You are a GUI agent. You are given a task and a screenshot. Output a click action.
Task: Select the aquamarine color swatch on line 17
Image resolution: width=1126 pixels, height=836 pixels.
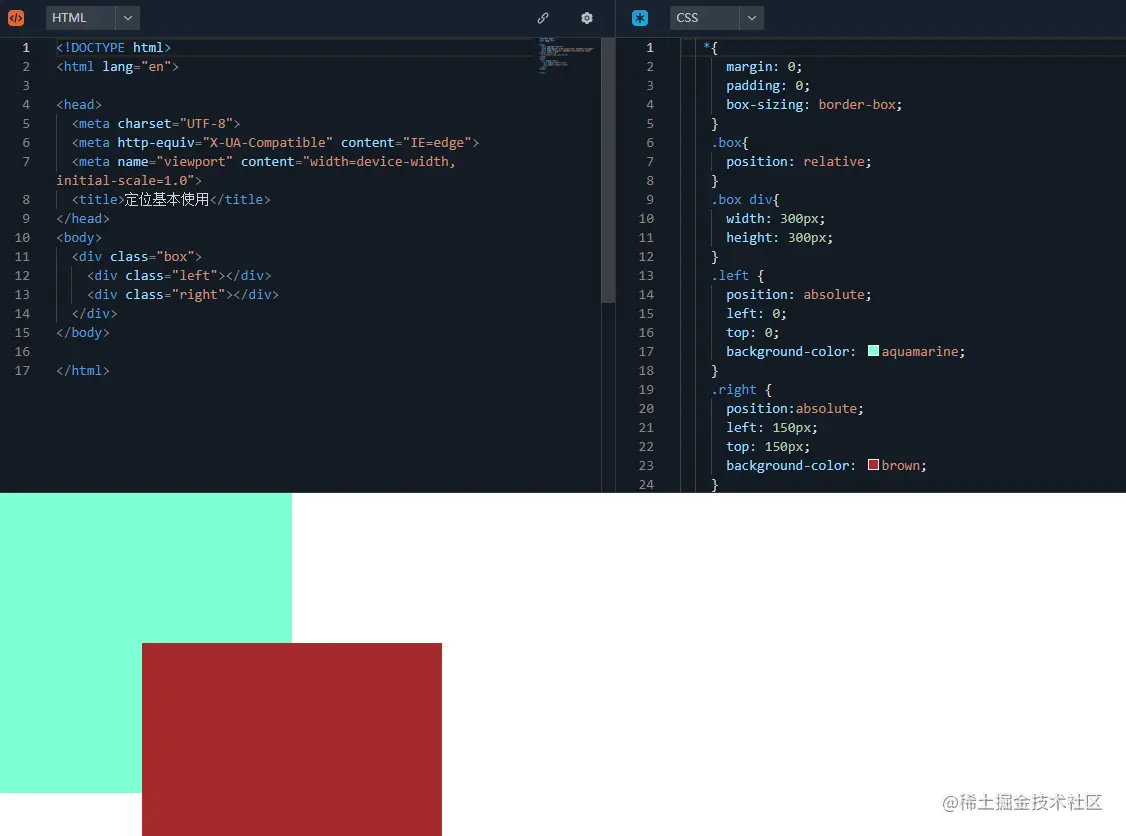pyautogui.click(x=875, y=351)
